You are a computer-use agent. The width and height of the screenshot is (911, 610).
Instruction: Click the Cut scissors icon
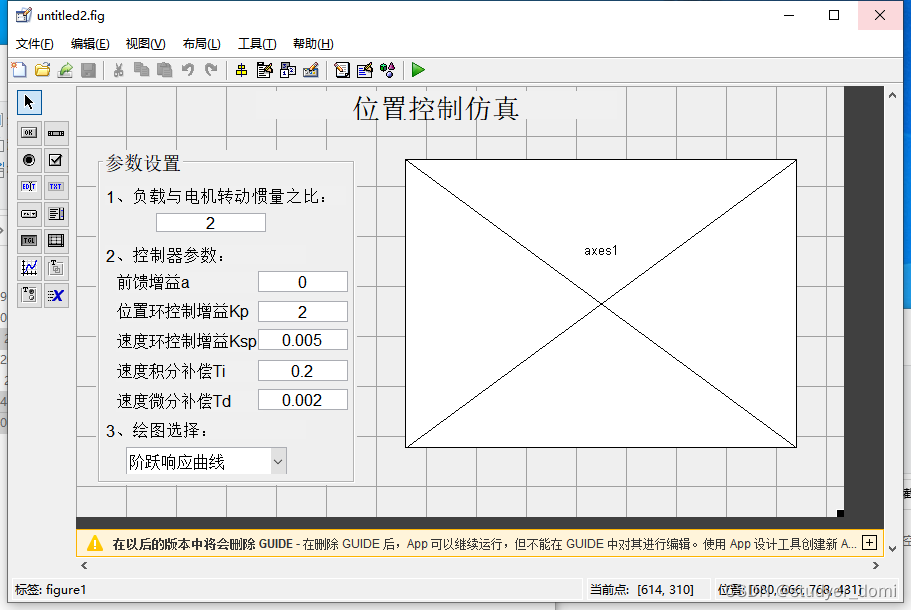click(x=119, y=70)
